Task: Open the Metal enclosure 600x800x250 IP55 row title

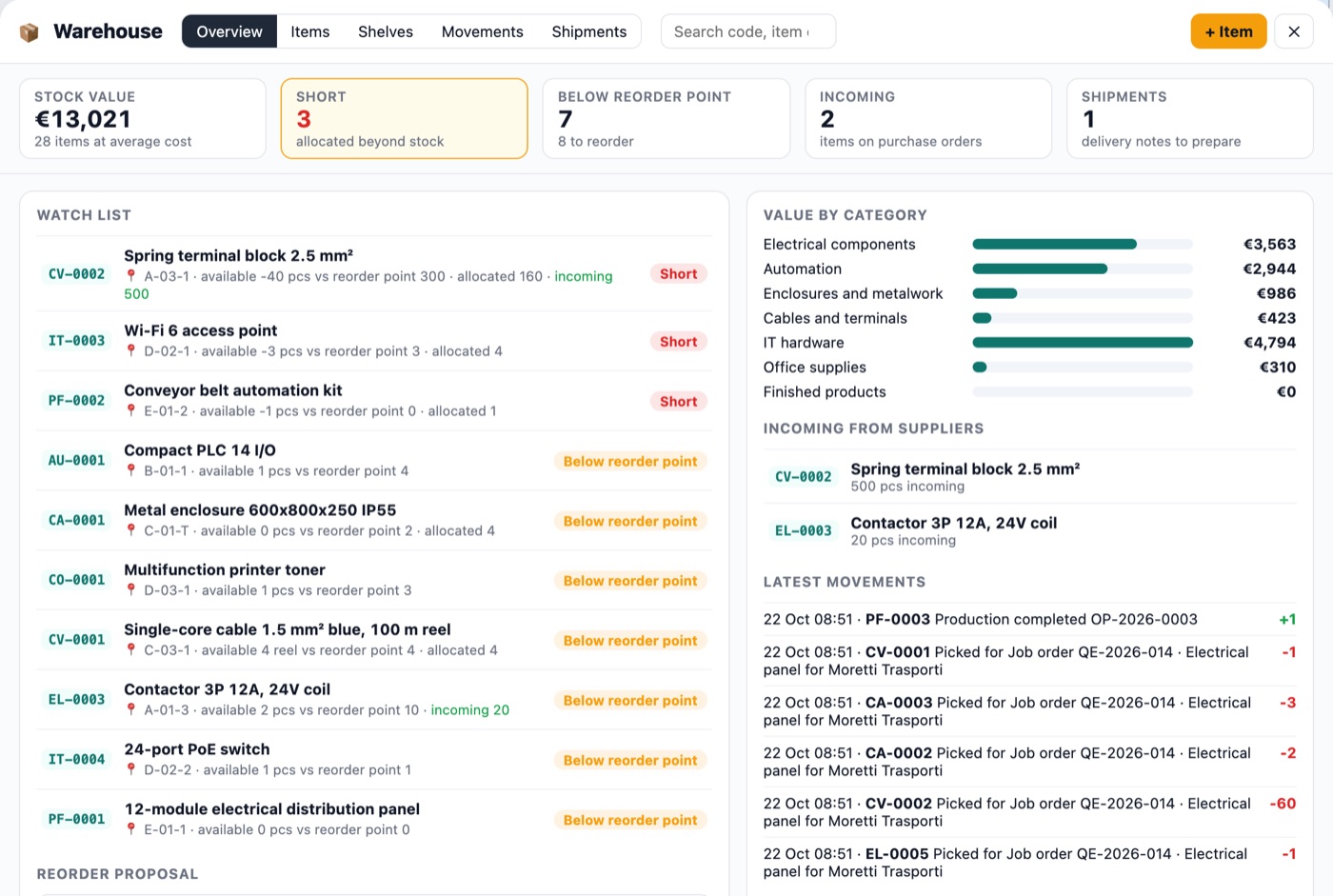Action: [x=260, y=510]
